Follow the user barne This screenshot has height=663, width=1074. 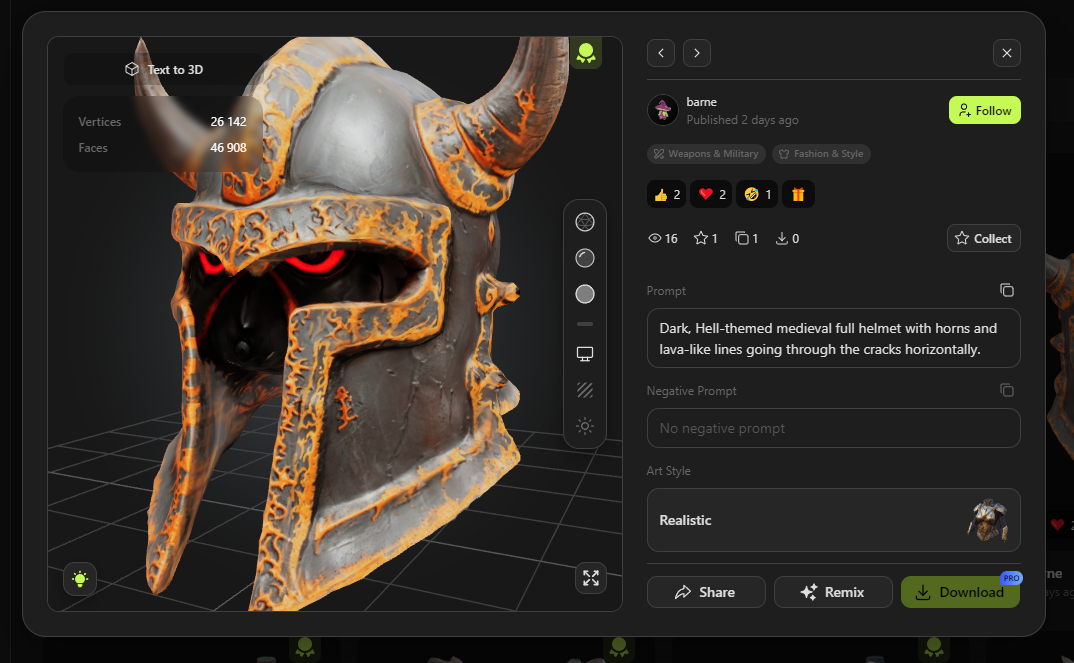984,110
